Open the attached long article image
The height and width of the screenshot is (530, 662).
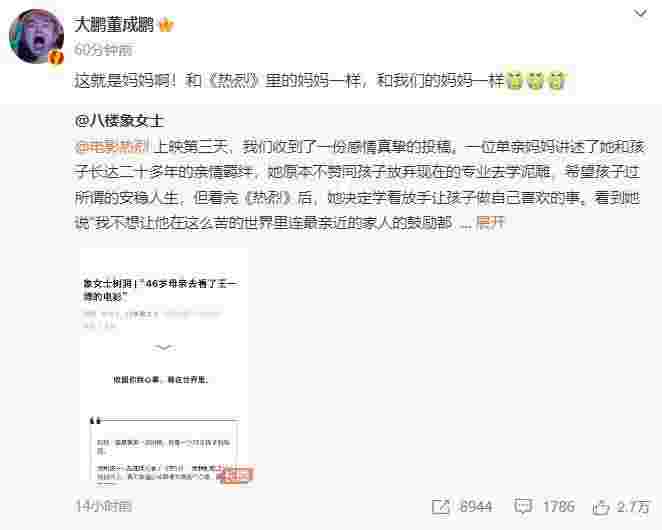[164, 364]
